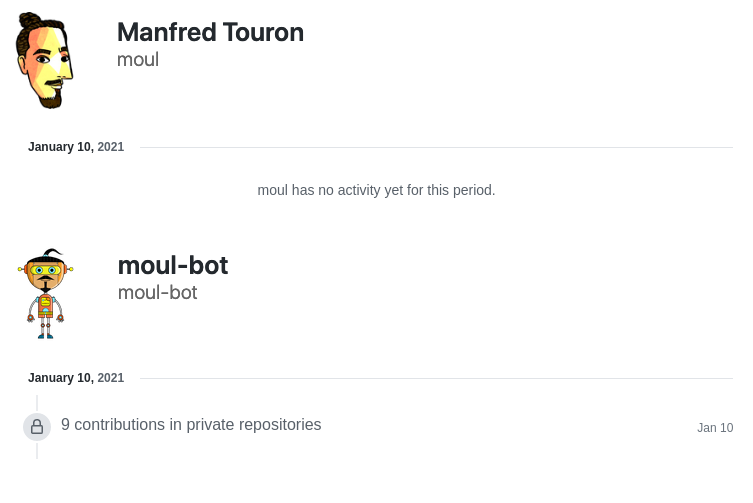Click the gray moul username
This screenshot has height=503, width=753.
coord(138,60)
